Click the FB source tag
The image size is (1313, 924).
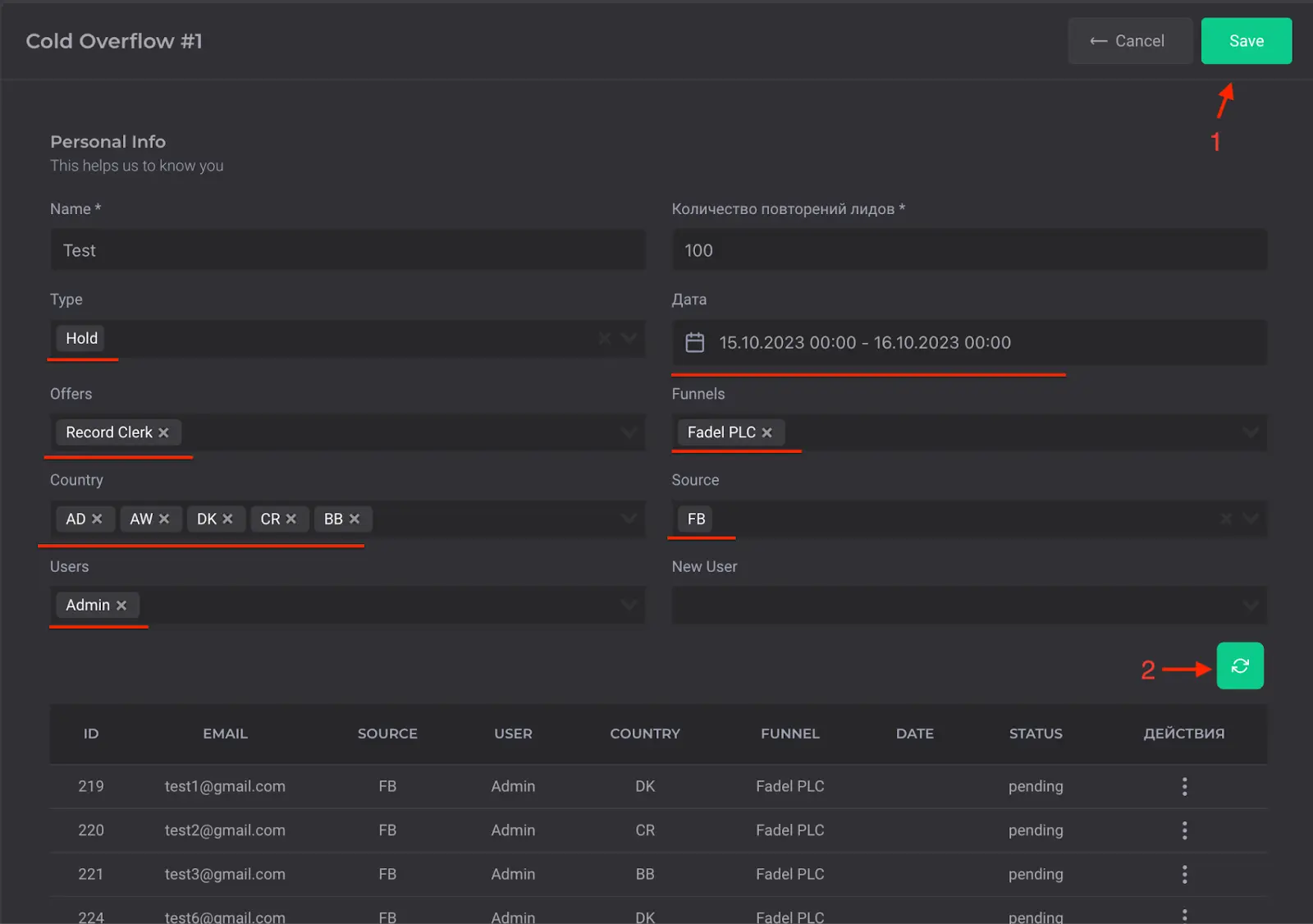[x=696, y=519]
